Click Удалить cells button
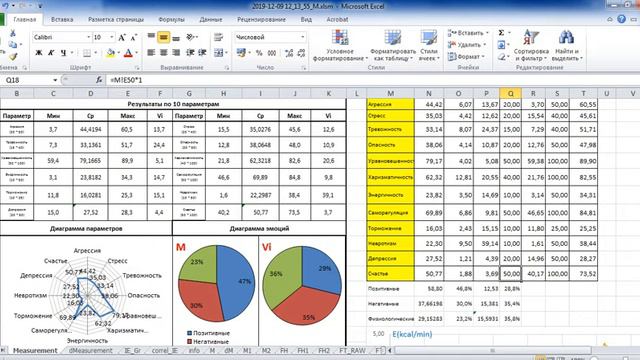The image size is (640, 360). coord(467,44)
